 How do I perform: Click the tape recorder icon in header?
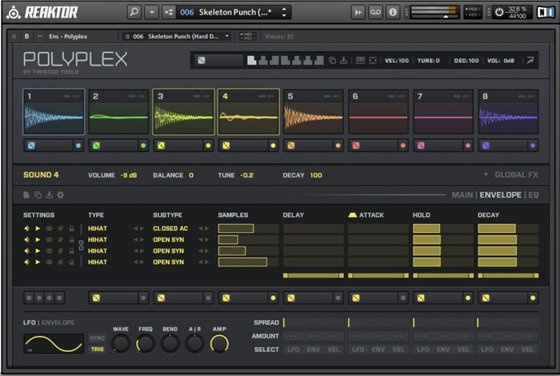[x=375, y=12]
